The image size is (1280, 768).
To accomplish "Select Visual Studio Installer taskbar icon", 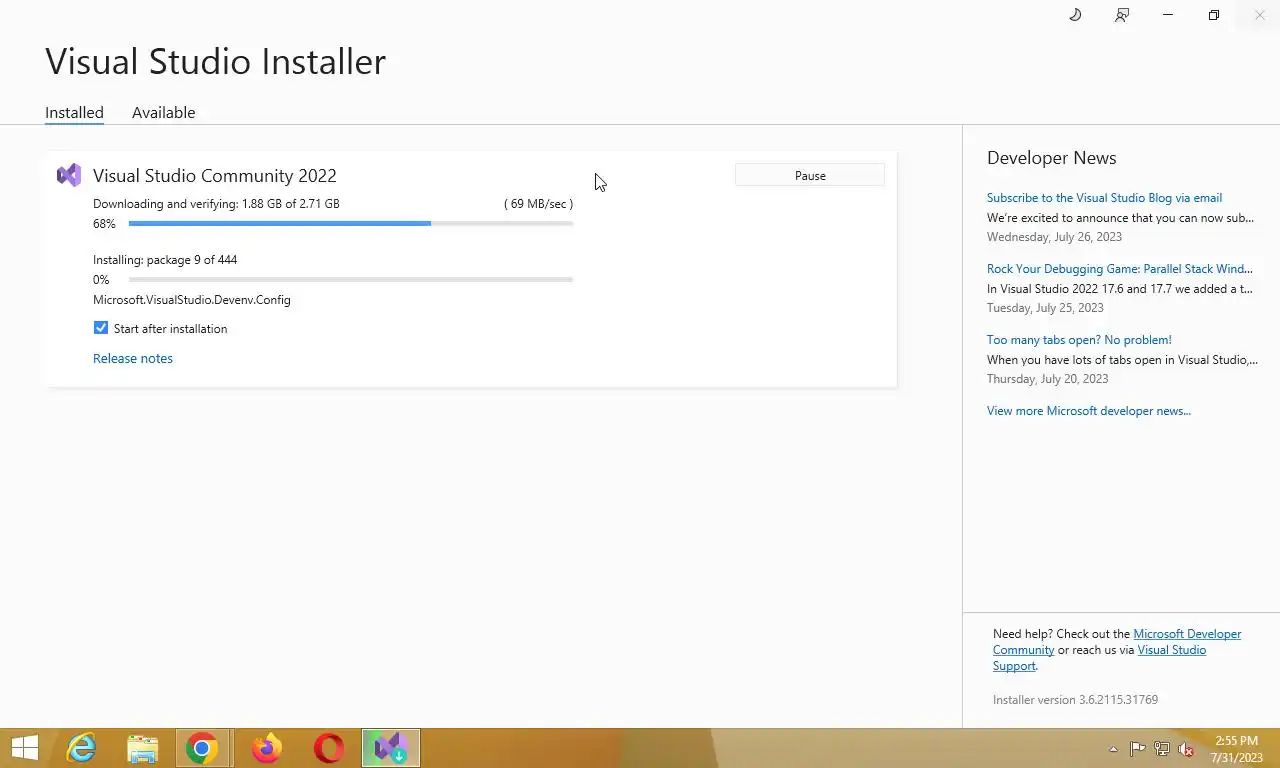I will click(x=391, y=748).
